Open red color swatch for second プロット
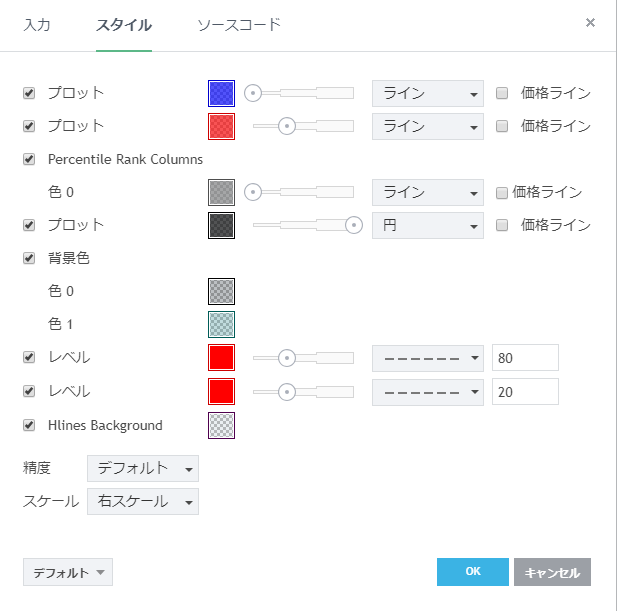Screen dimensions: 617x611 click(221, 126)
